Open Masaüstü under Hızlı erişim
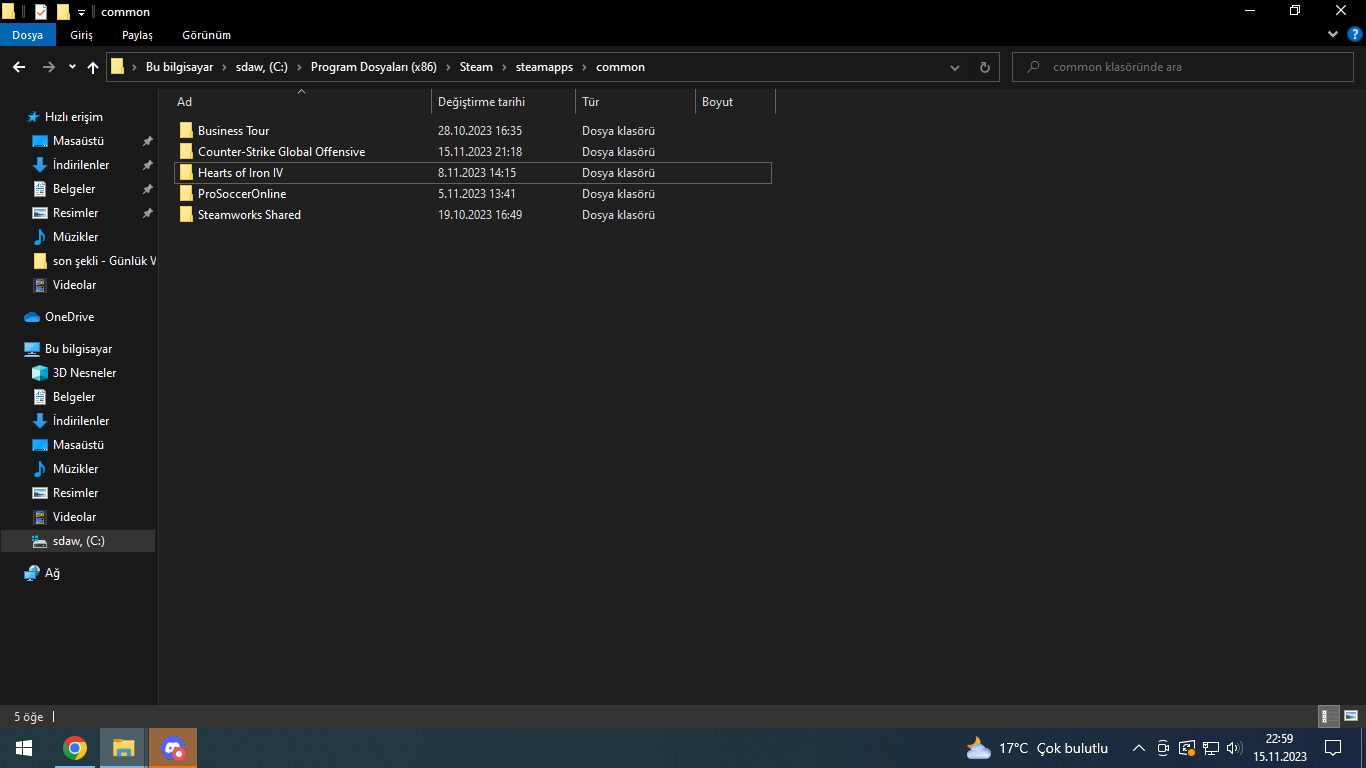The width and height of the screenshot is (1366, 768). point(78,141)
